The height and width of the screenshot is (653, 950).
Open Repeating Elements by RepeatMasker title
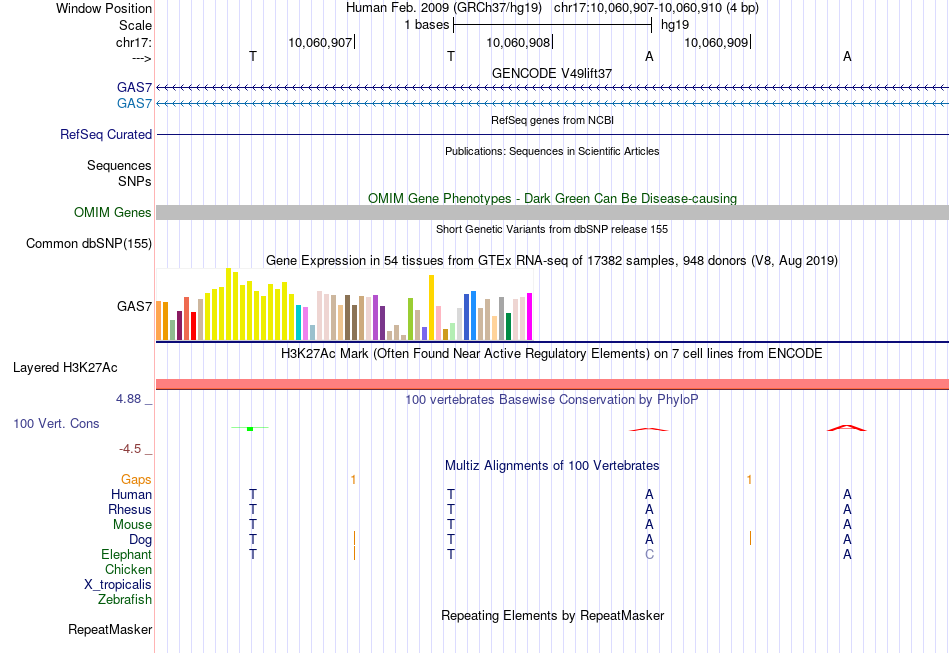[552, 615]
